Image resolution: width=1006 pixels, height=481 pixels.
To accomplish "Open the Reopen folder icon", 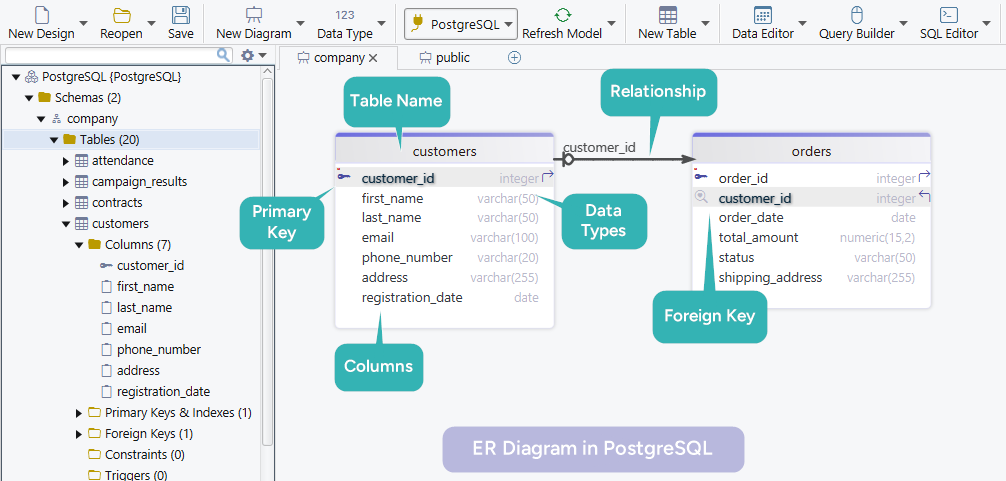I will pyautogui.click(x=121, y=15).
